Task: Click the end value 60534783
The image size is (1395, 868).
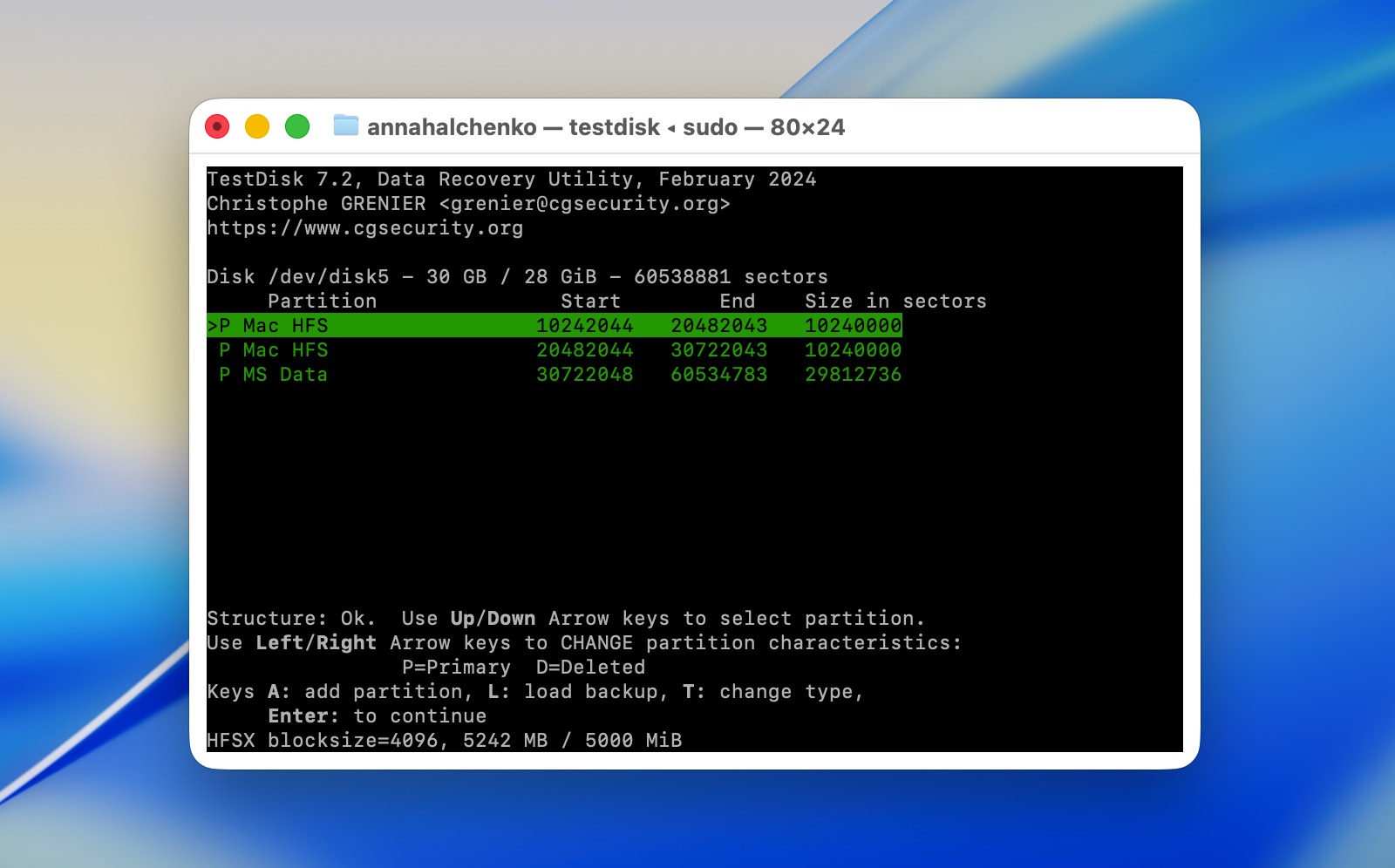Action: coord(719,374)
